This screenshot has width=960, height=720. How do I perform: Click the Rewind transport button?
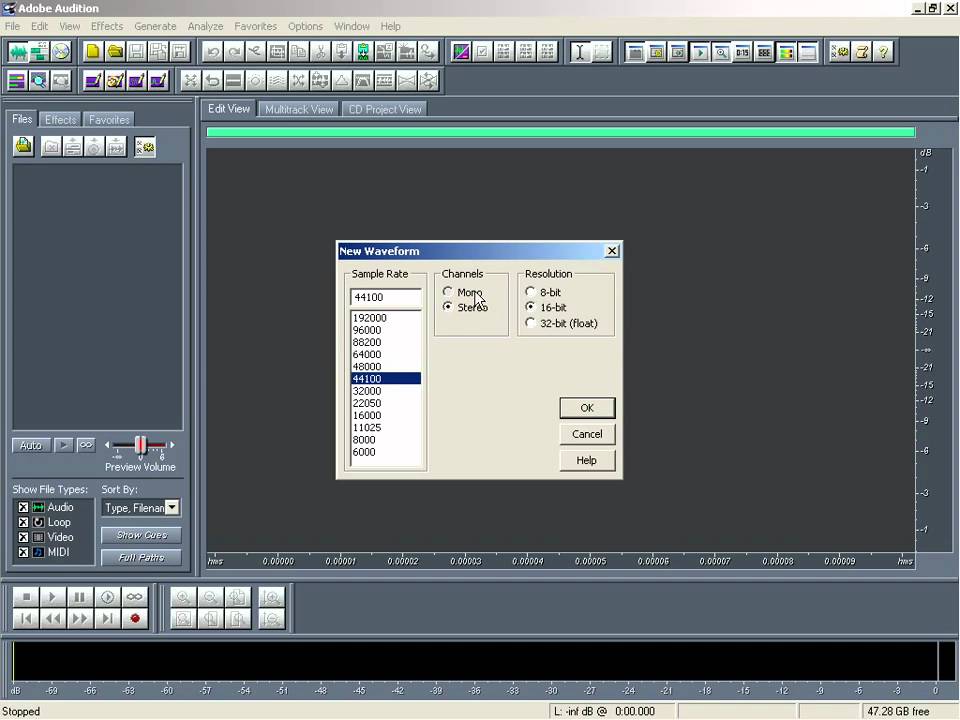[x=53, y=618]
